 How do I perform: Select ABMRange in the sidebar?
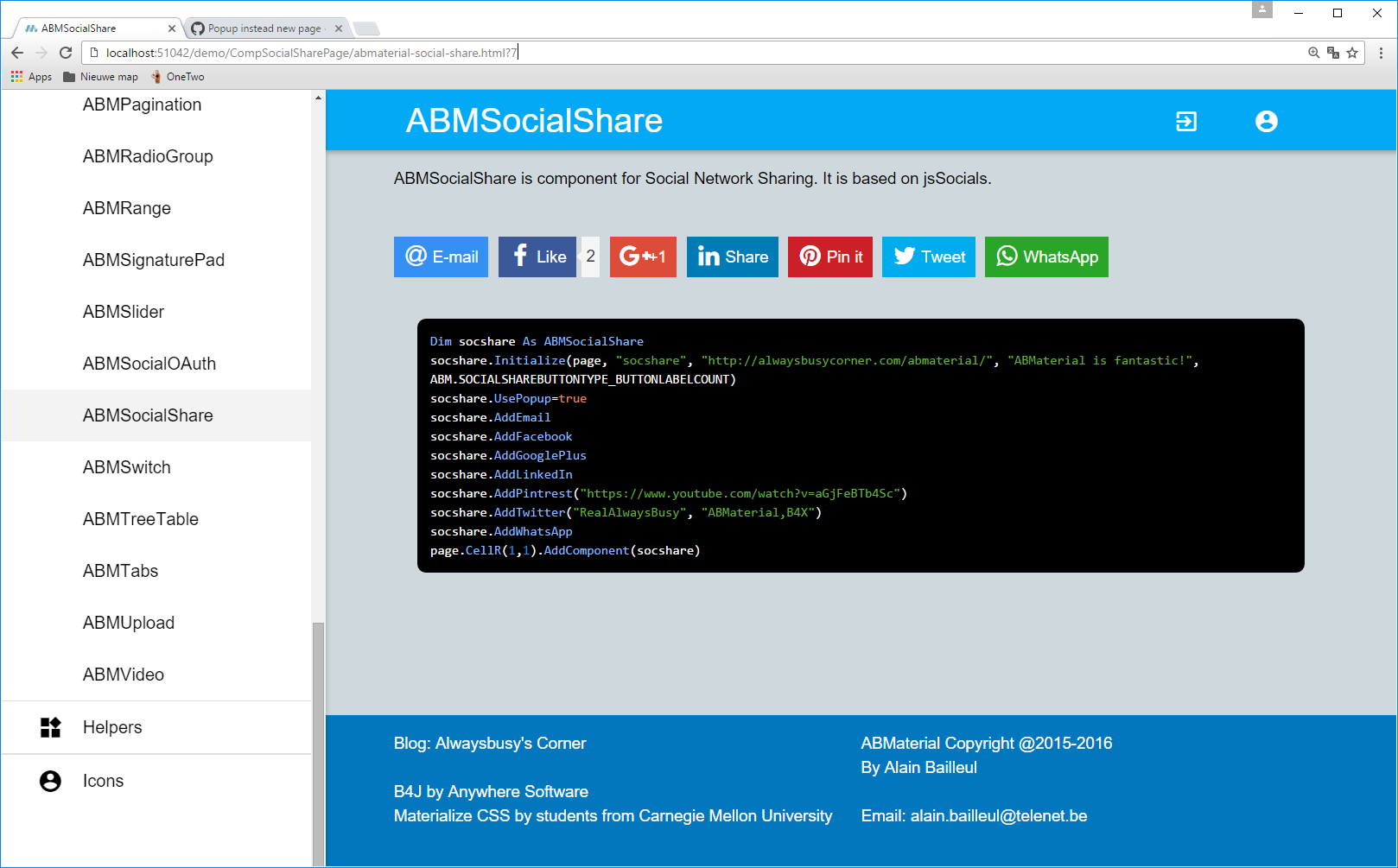click(156, 208)
